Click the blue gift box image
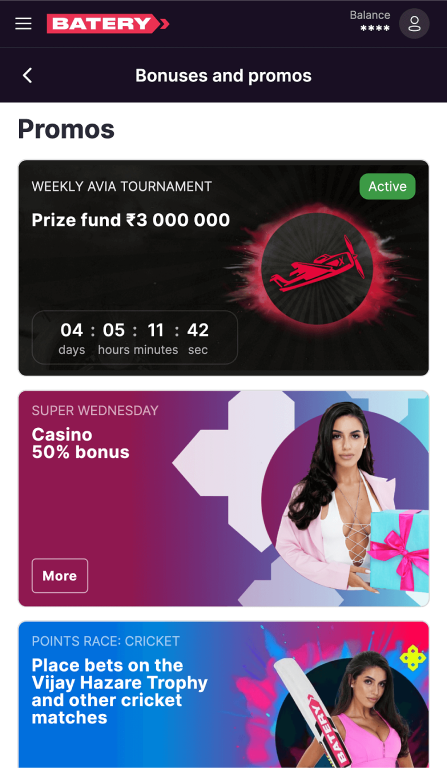The height and width of the screenshot is (768, 447). click(x=399, y=551)
